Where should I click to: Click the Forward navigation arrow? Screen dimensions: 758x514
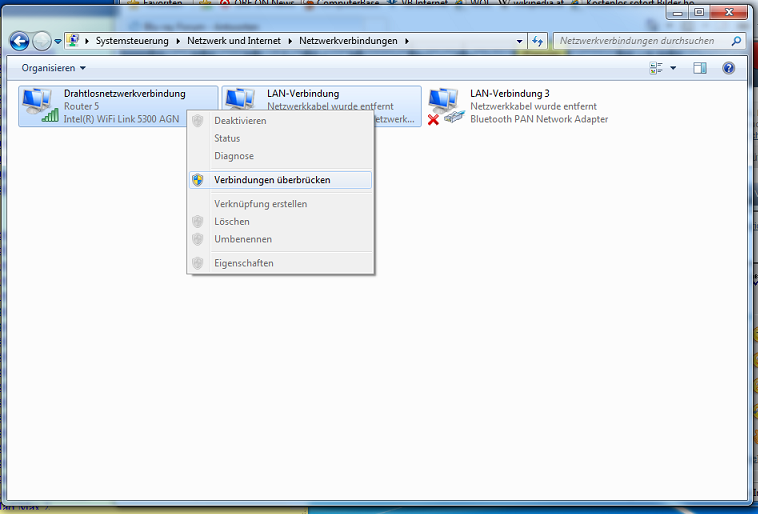tap(42, 41)
